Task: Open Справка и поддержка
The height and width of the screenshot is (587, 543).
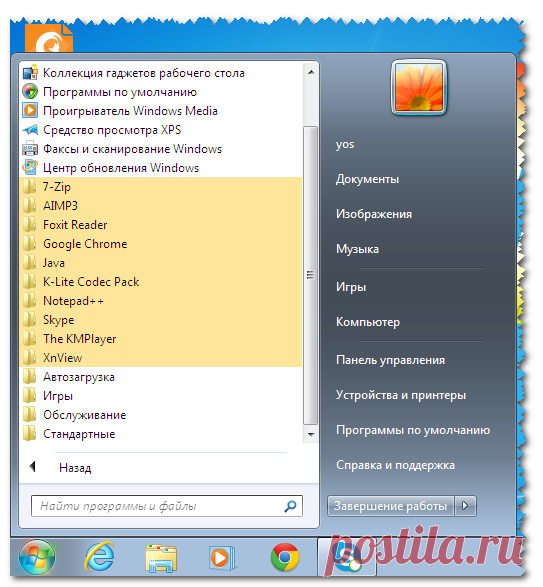Action: (x=395, y=465)
